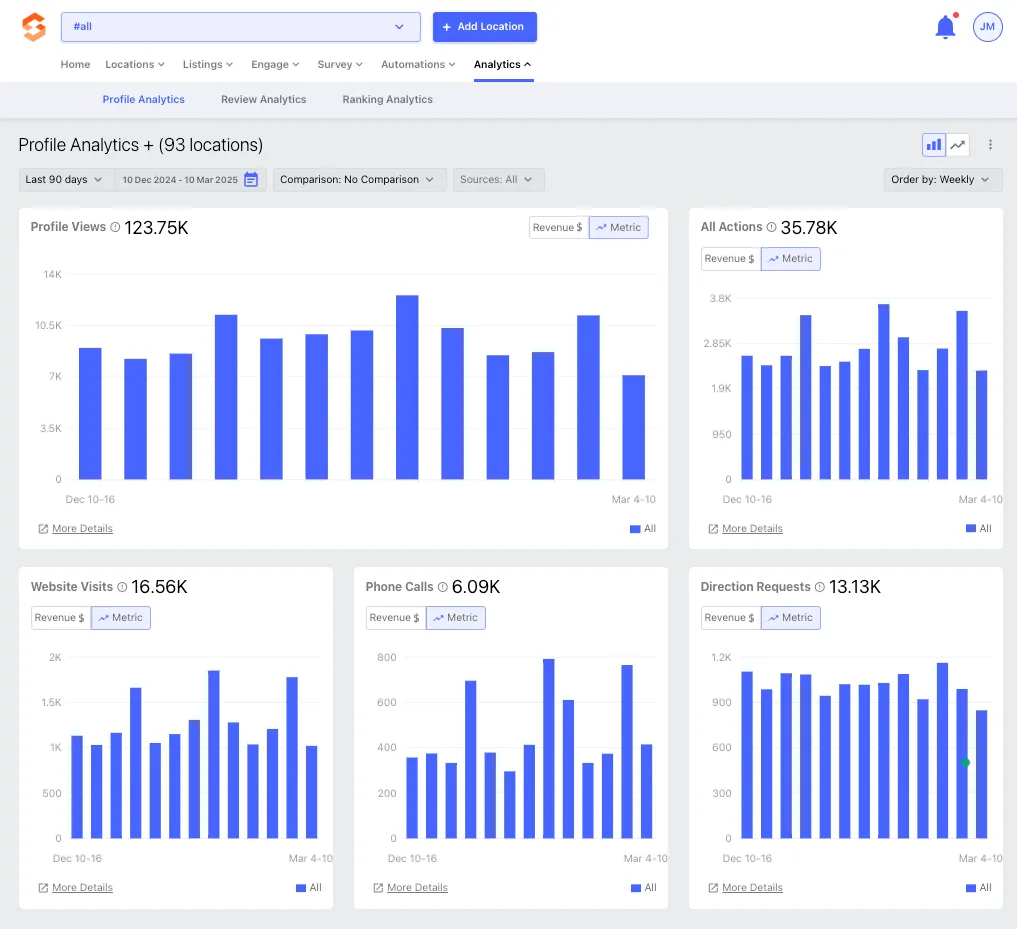
Task: Click the orange app logo
Action: tap(34, 27)
